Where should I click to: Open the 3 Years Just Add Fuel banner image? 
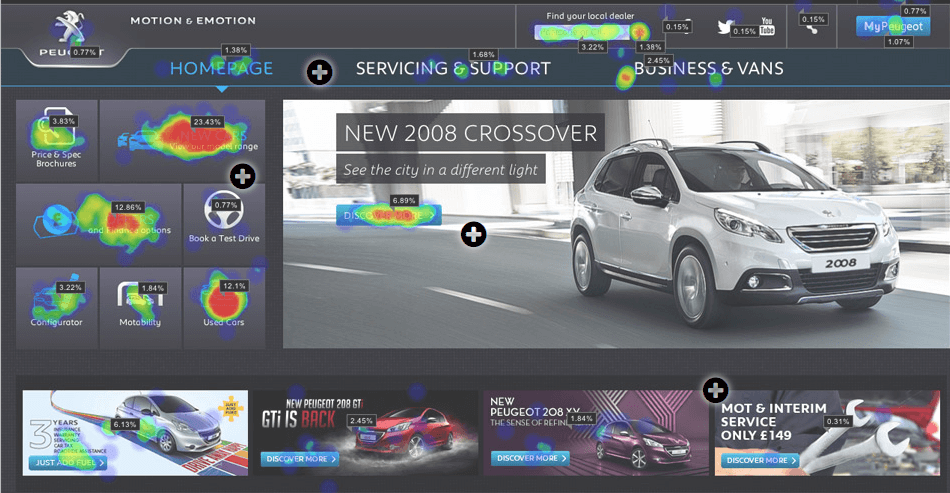[135, 432]
